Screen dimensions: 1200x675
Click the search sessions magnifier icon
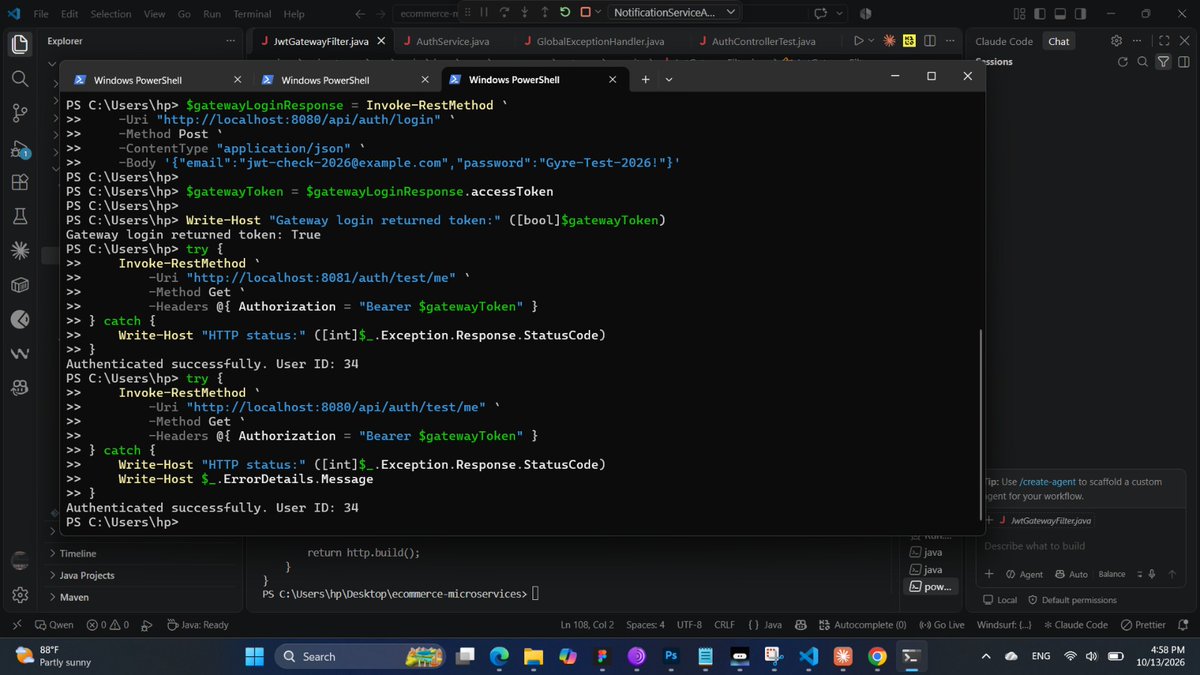click(x=1143, y=62)
